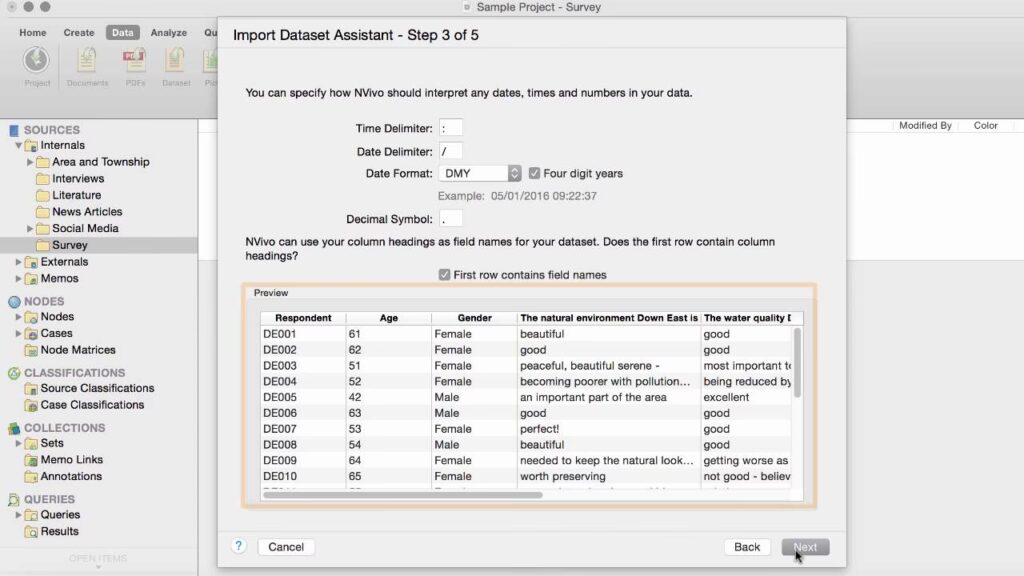Click the PDFs import icon

click(x=134, y=62)
